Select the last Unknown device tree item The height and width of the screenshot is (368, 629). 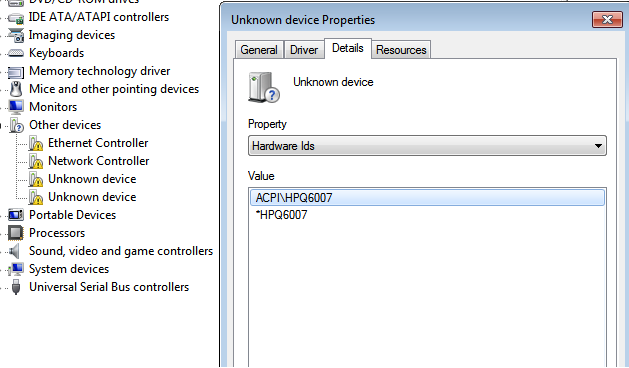[x=92, y=197]
